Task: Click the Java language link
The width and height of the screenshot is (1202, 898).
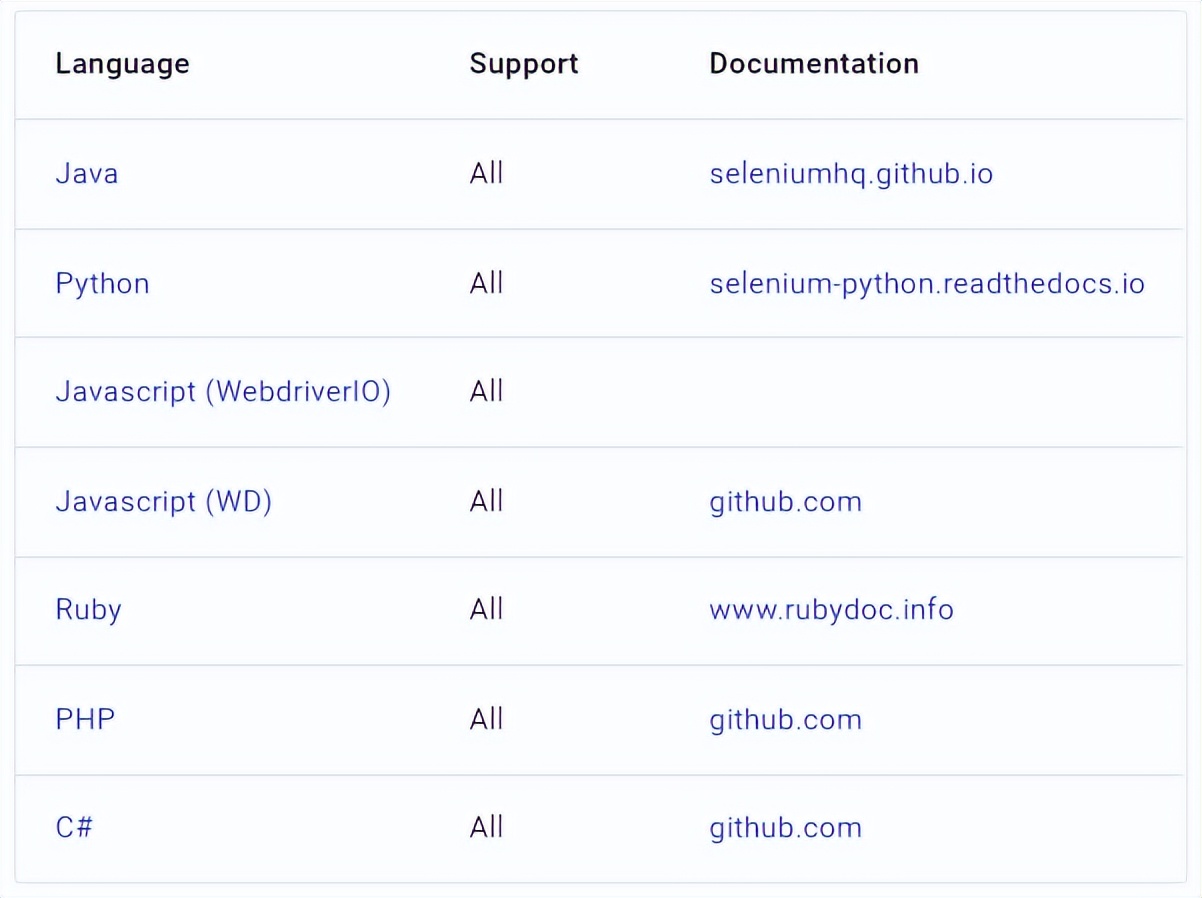Action: (x=87, y=174)
